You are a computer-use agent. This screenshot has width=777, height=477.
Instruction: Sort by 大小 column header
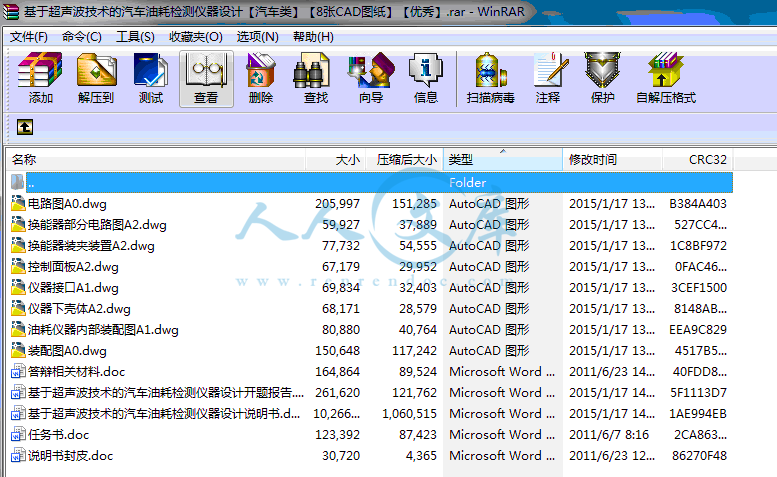335,159
